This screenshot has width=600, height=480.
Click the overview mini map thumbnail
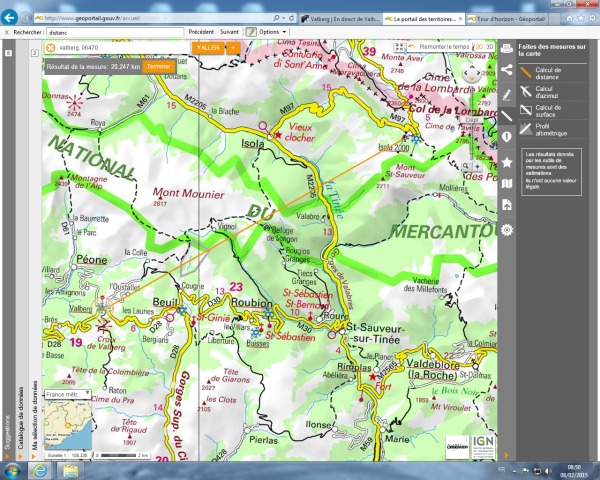pyautogui.click(x=68, y=425)
